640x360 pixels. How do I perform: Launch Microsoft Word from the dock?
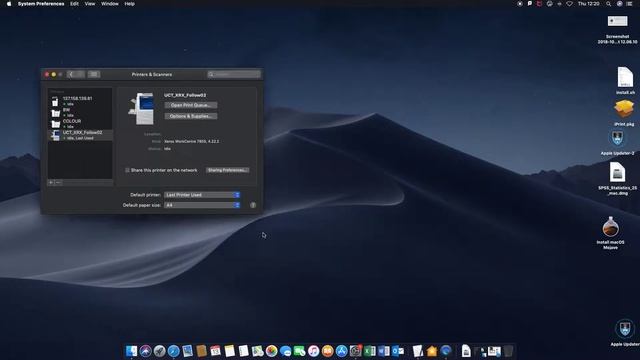coord(383,351)
